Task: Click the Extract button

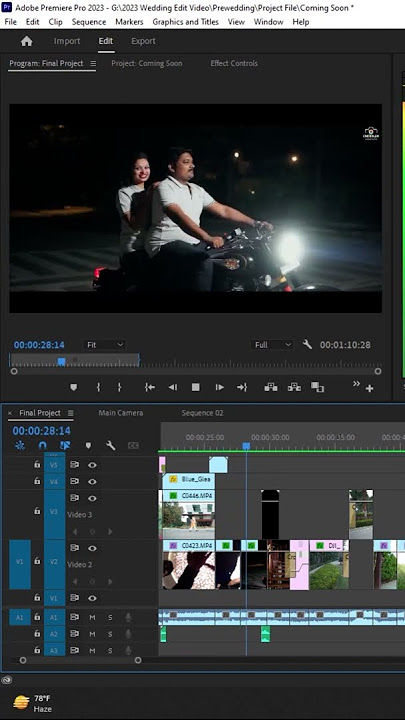Action: 294,387
